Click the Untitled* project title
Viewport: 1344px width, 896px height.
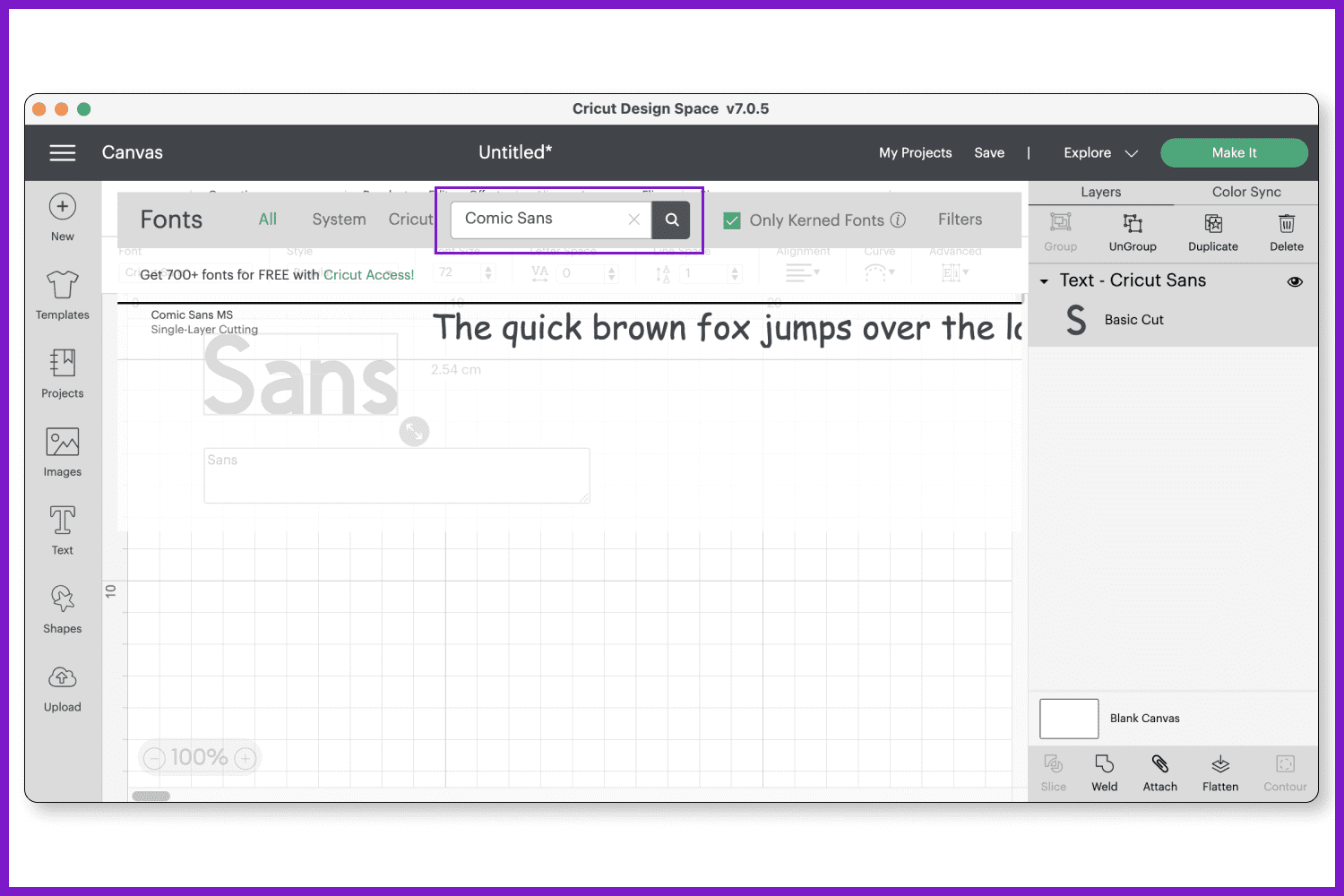(x=515, y=152)
